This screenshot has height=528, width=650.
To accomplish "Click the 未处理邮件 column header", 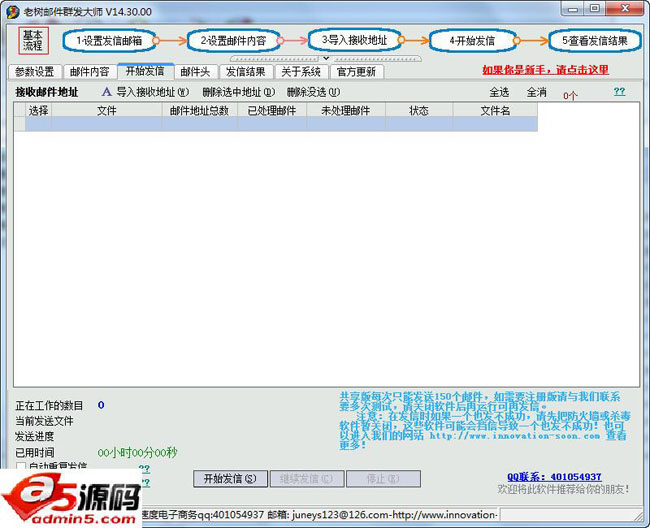I will (346, 111).
